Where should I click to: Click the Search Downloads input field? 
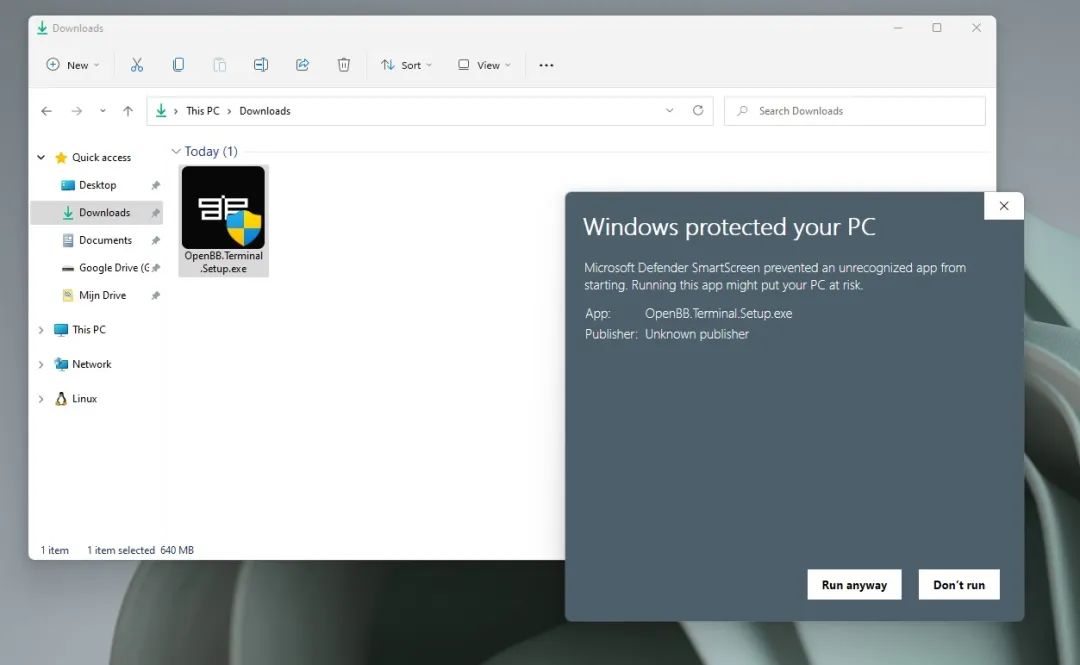(x=855, y=111)
